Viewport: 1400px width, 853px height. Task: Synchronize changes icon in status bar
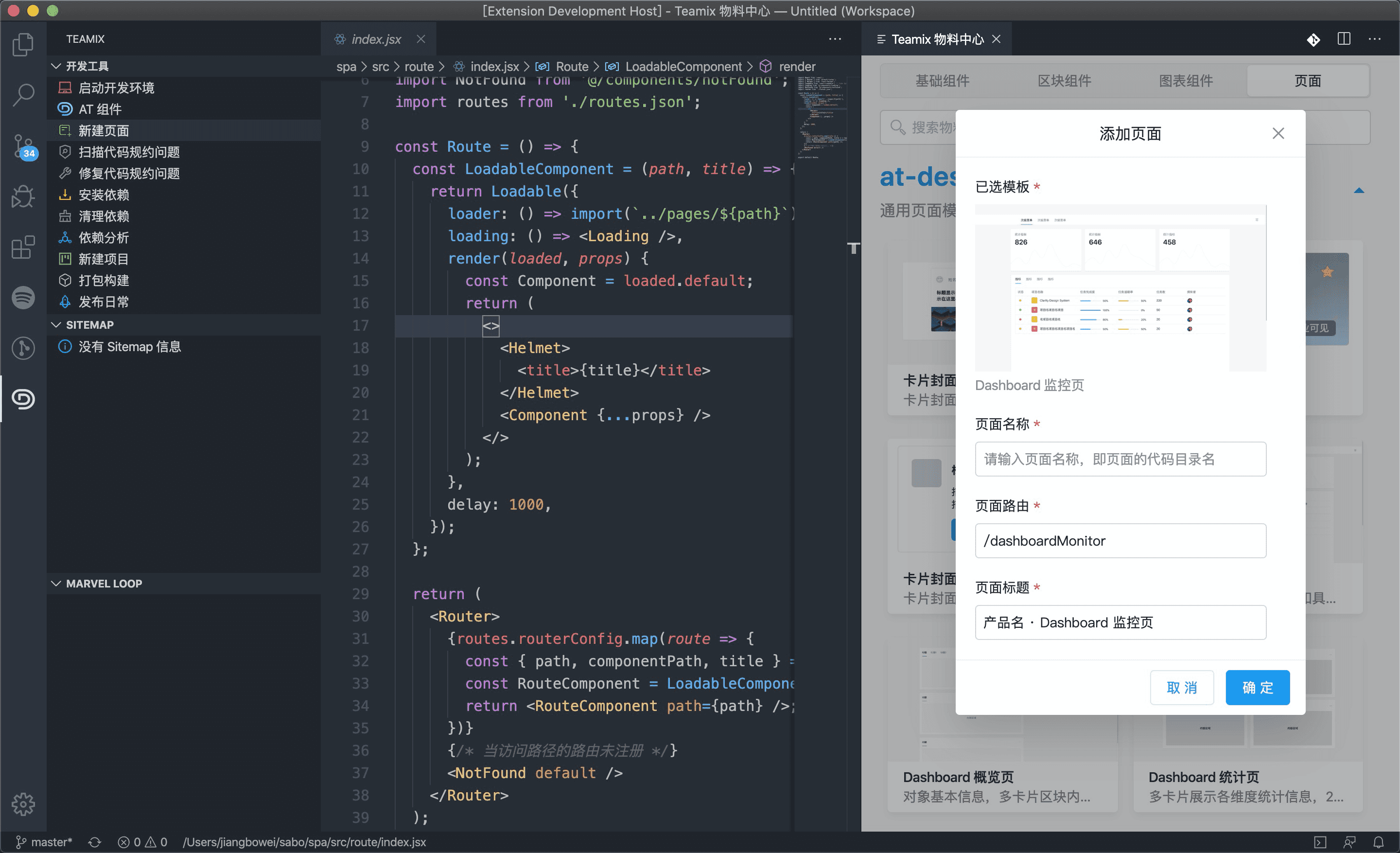[x=94, y=842]
